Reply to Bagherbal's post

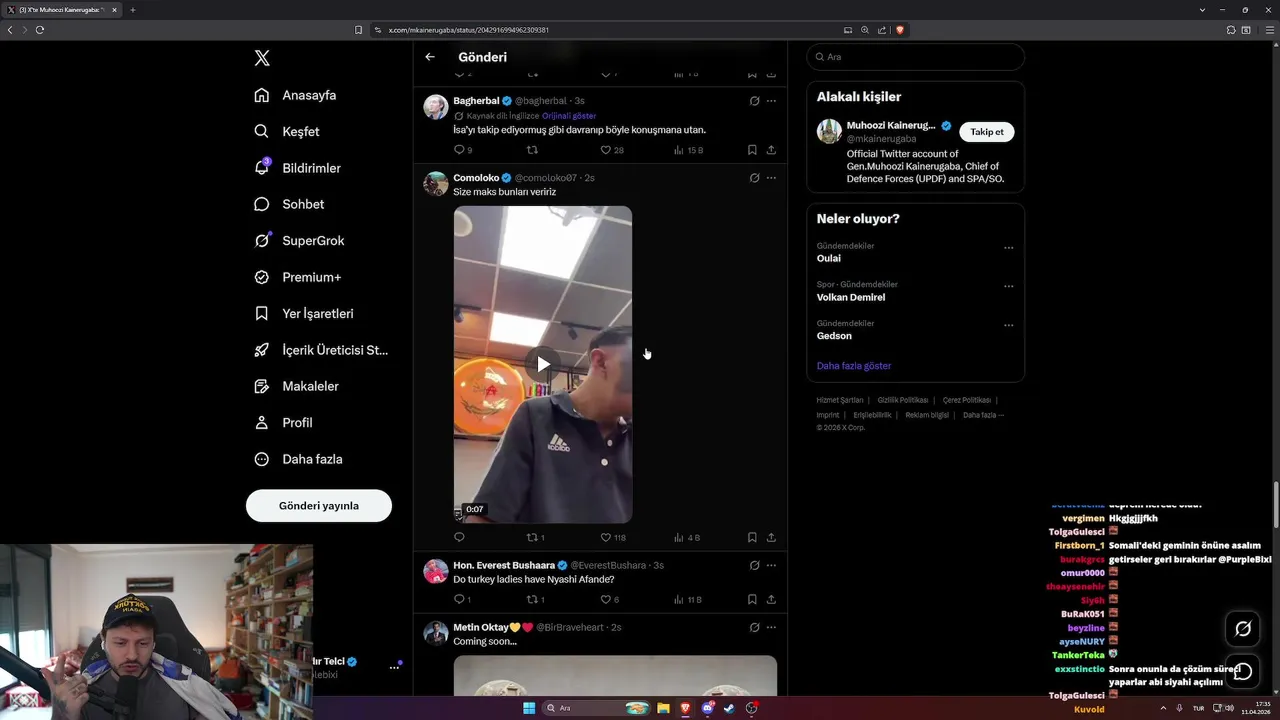[460, 150]
